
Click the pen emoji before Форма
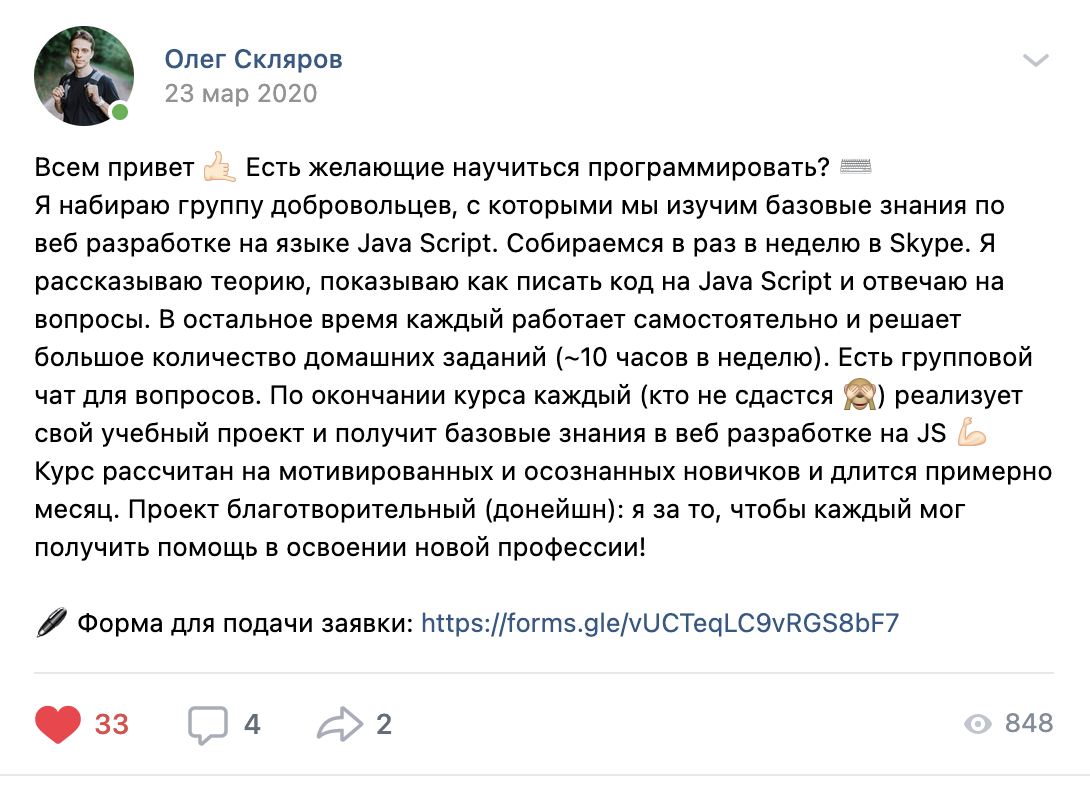point(50,624)
